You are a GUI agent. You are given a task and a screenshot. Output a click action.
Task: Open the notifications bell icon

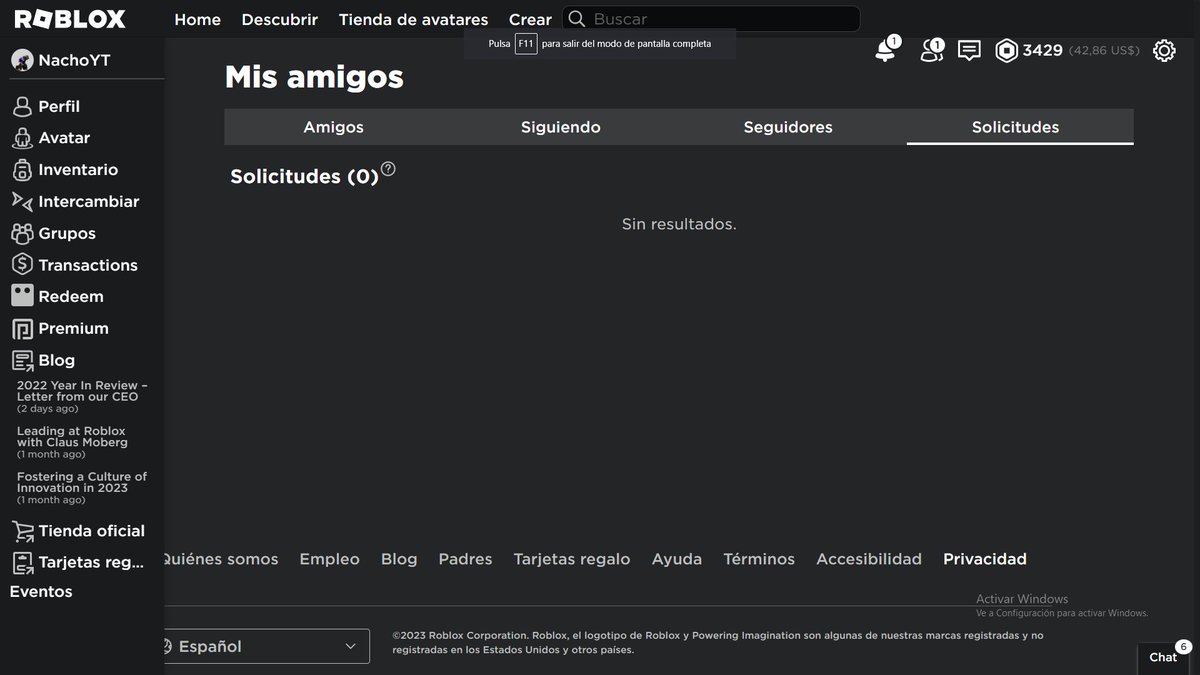point(885,50)
